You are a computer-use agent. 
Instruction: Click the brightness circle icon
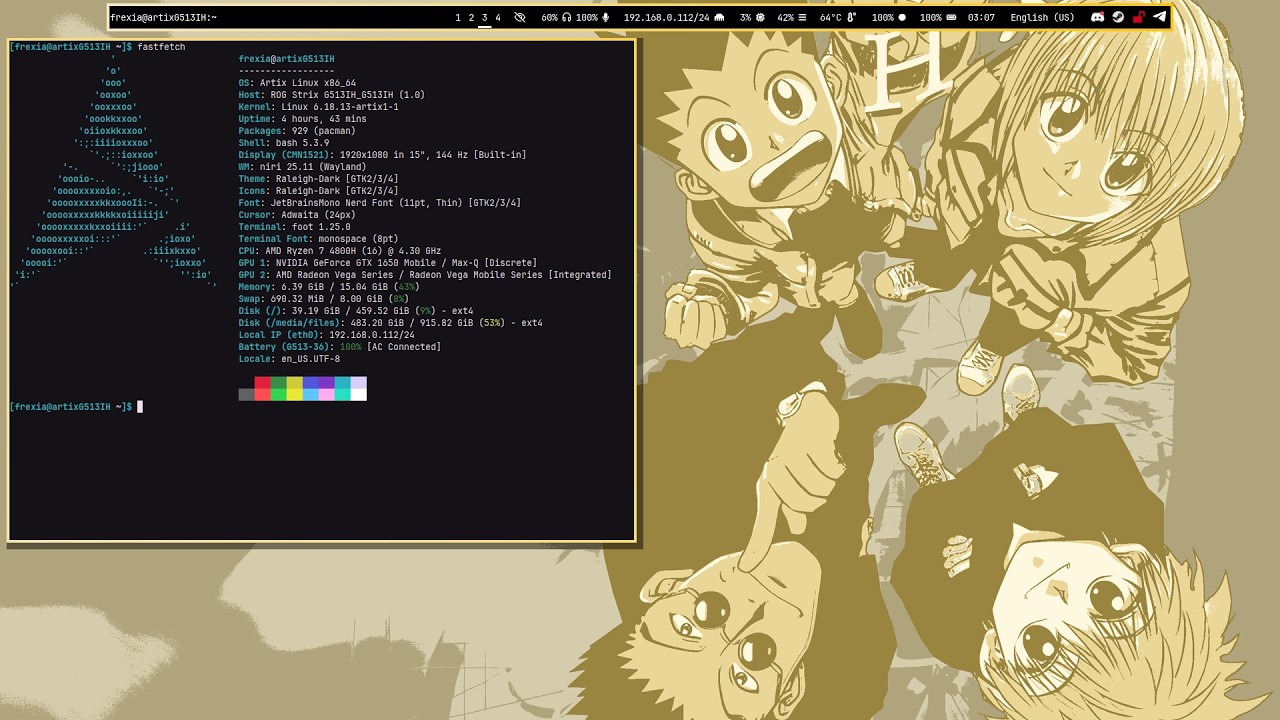902,17
